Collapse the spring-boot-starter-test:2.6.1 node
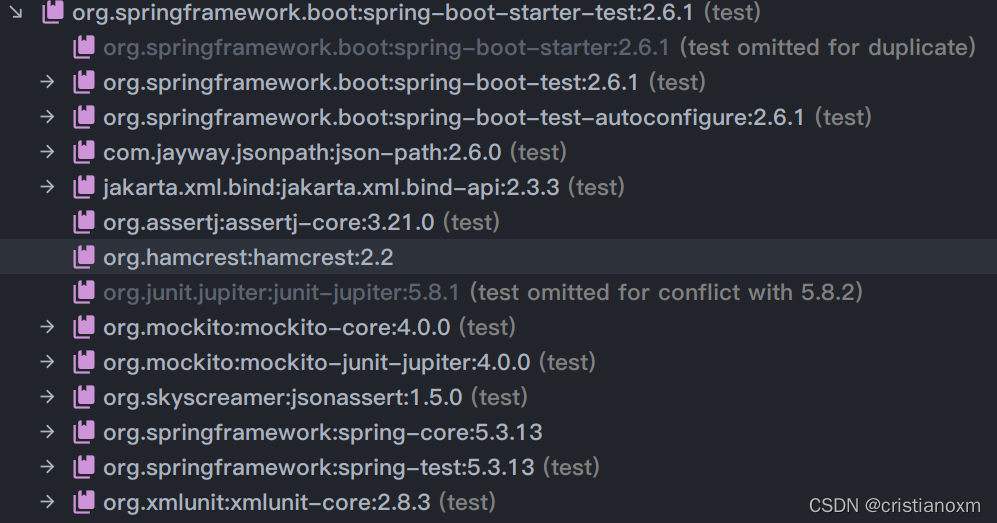The width and height of the screenshot is (997, 523). (x=17, y=12)
